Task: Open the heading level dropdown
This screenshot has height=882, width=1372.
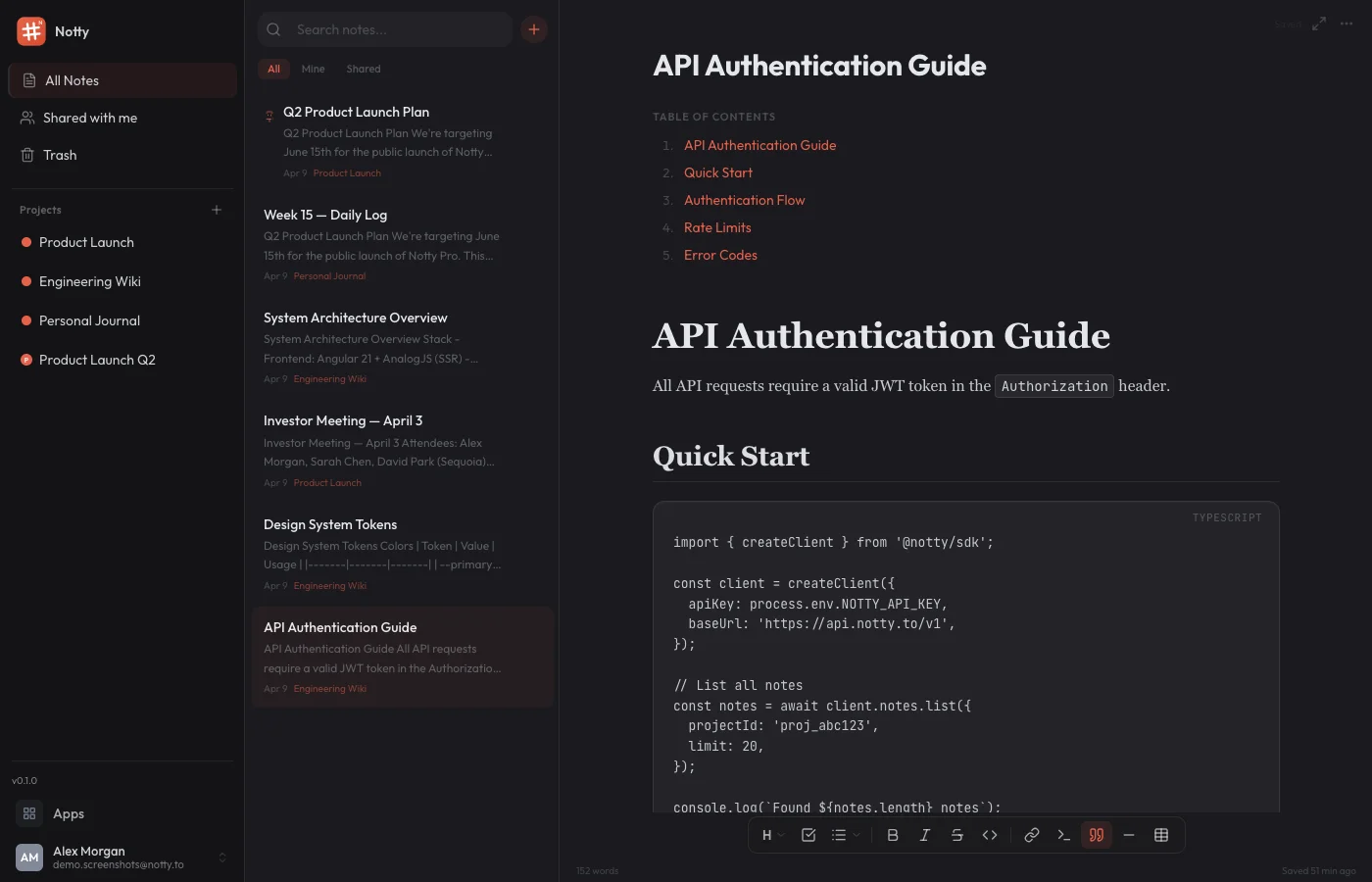Action: [x=773, y=835]
